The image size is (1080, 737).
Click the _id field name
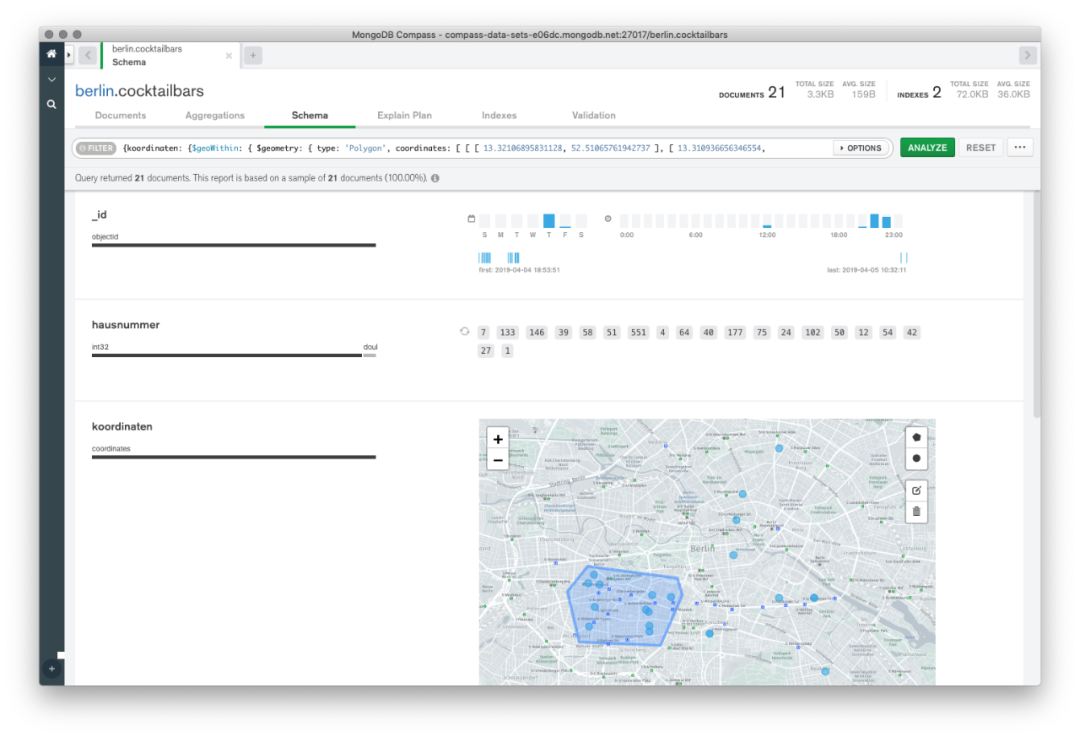pos(99,215)
